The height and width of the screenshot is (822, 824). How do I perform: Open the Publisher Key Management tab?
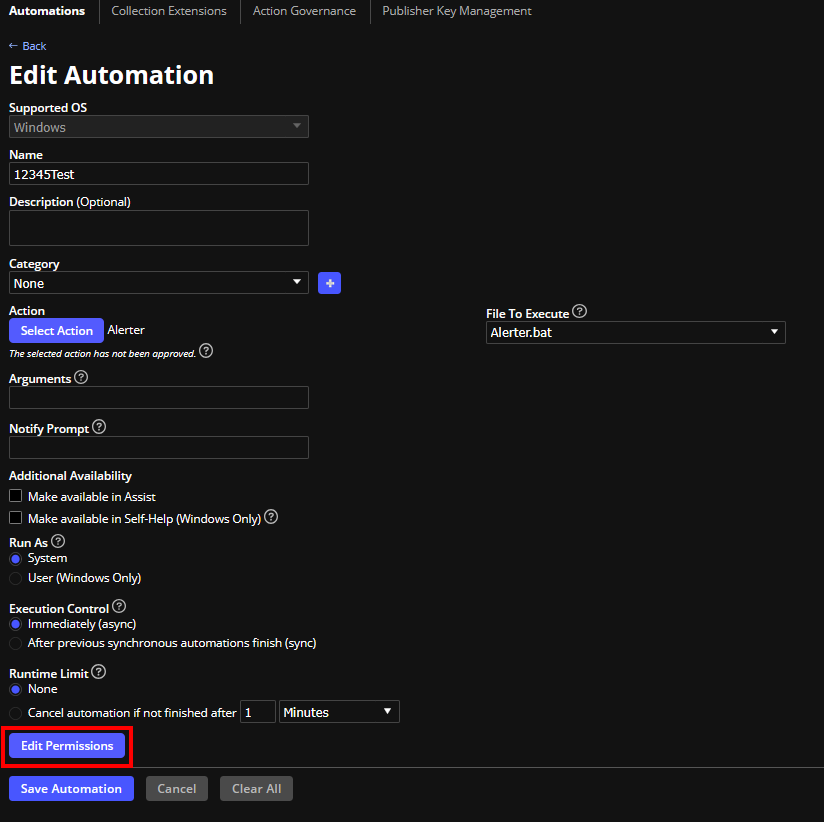[456, 11]
